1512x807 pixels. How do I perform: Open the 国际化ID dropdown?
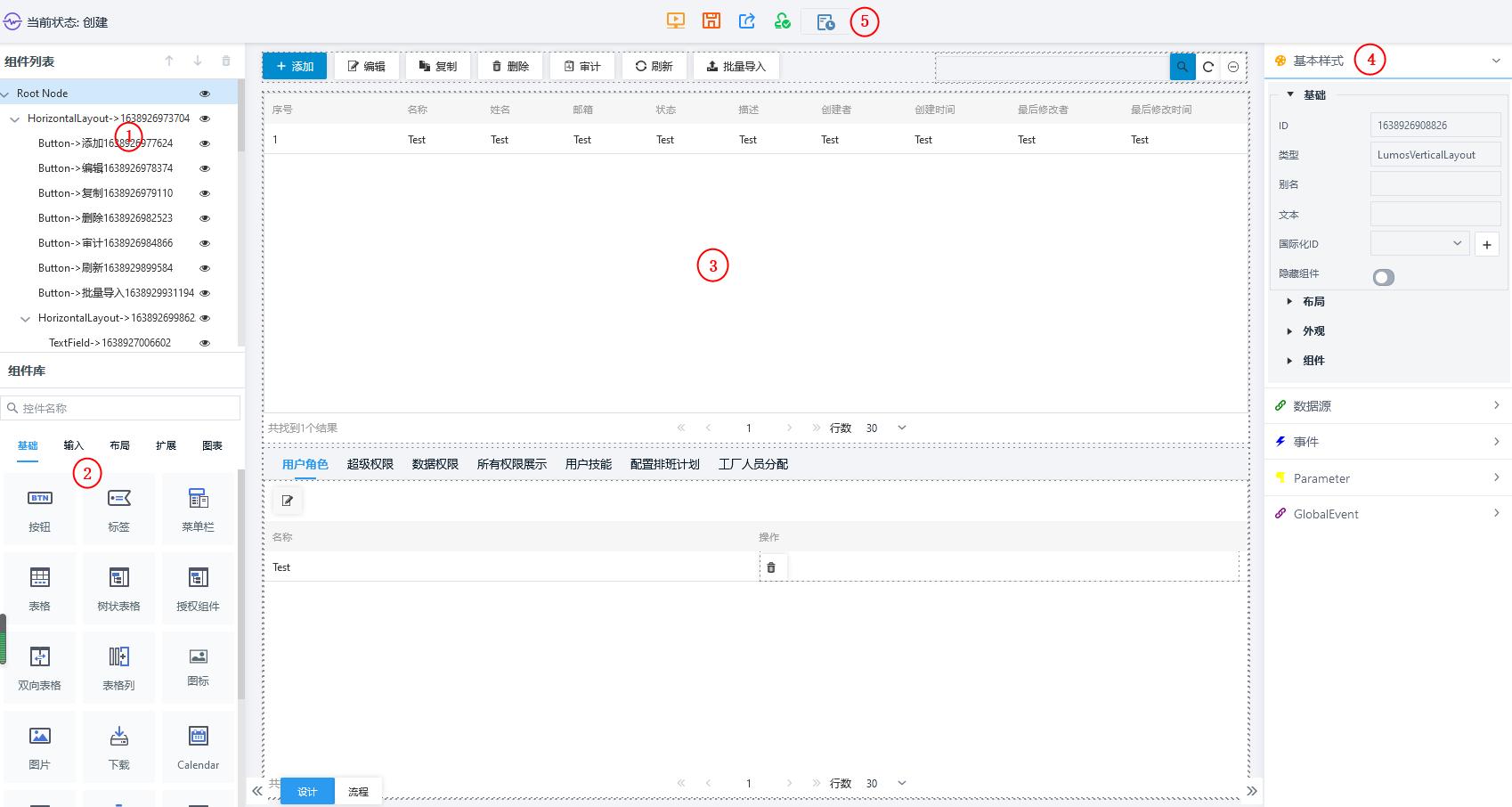tap(1419, 243)
